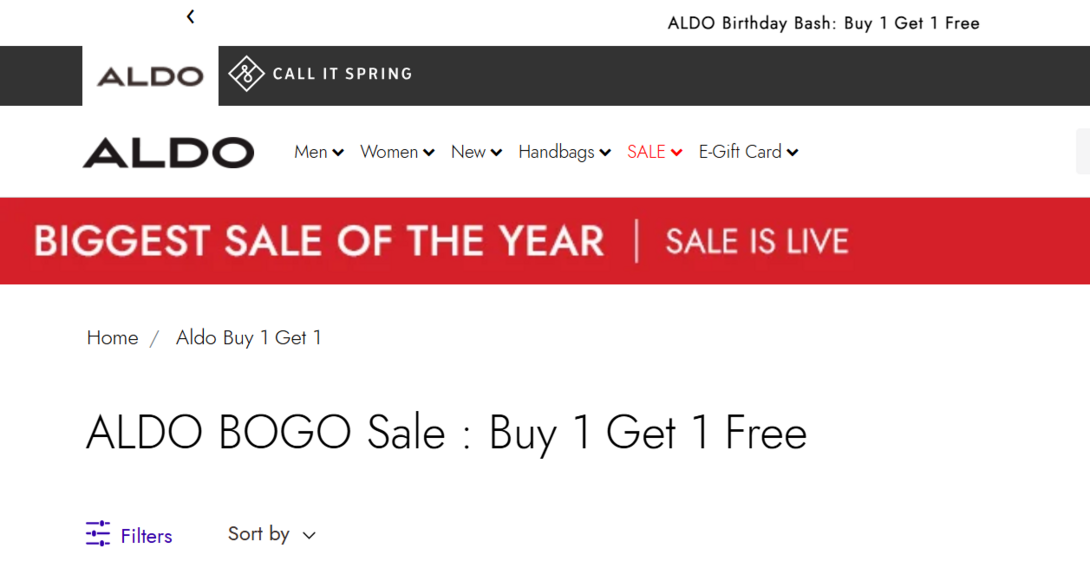Click the Aldo Buy 1 Get 1 breadcrumb
Image resolution: width=1090 pixels, height=568 pixels.
pyautogui.click(x=249, y=338)
